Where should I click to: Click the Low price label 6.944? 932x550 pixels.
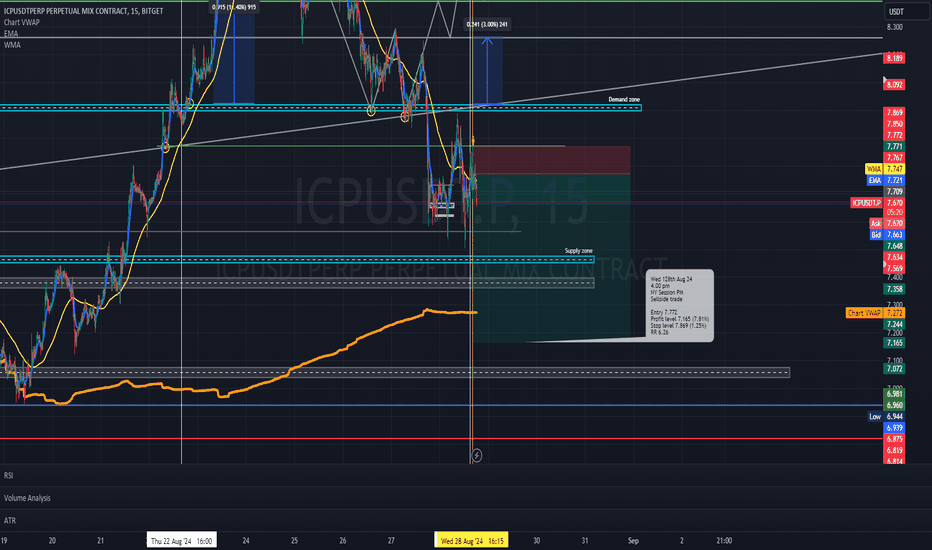click(886, 416)
